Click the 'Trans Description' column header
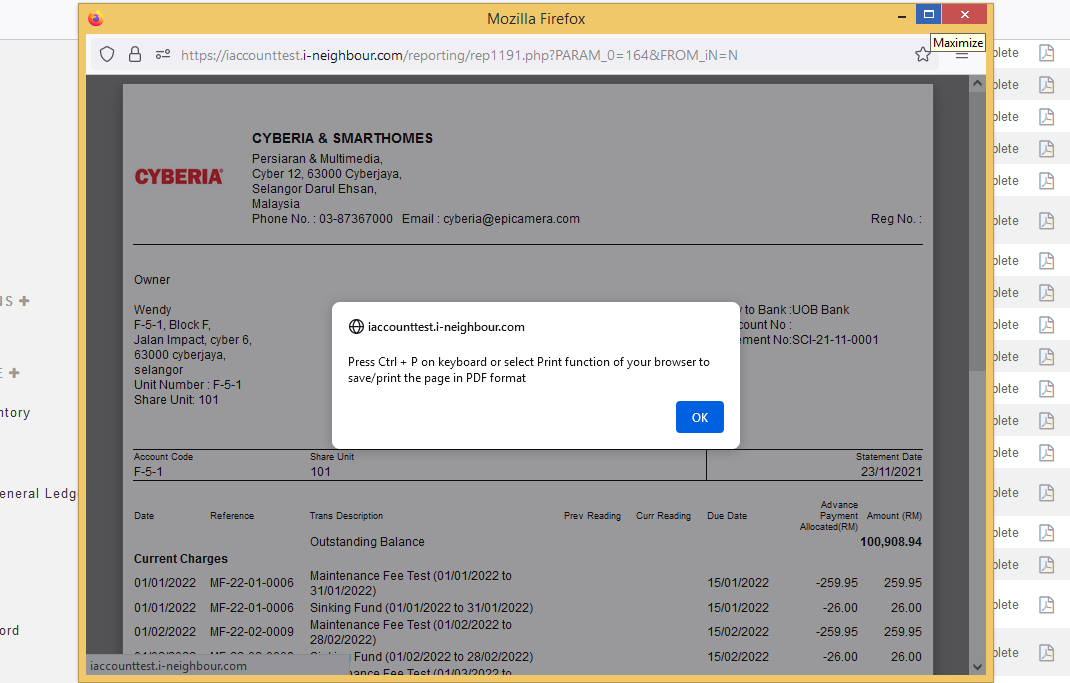The width and height of the screenshot is (1070, 683). [346, 516]
